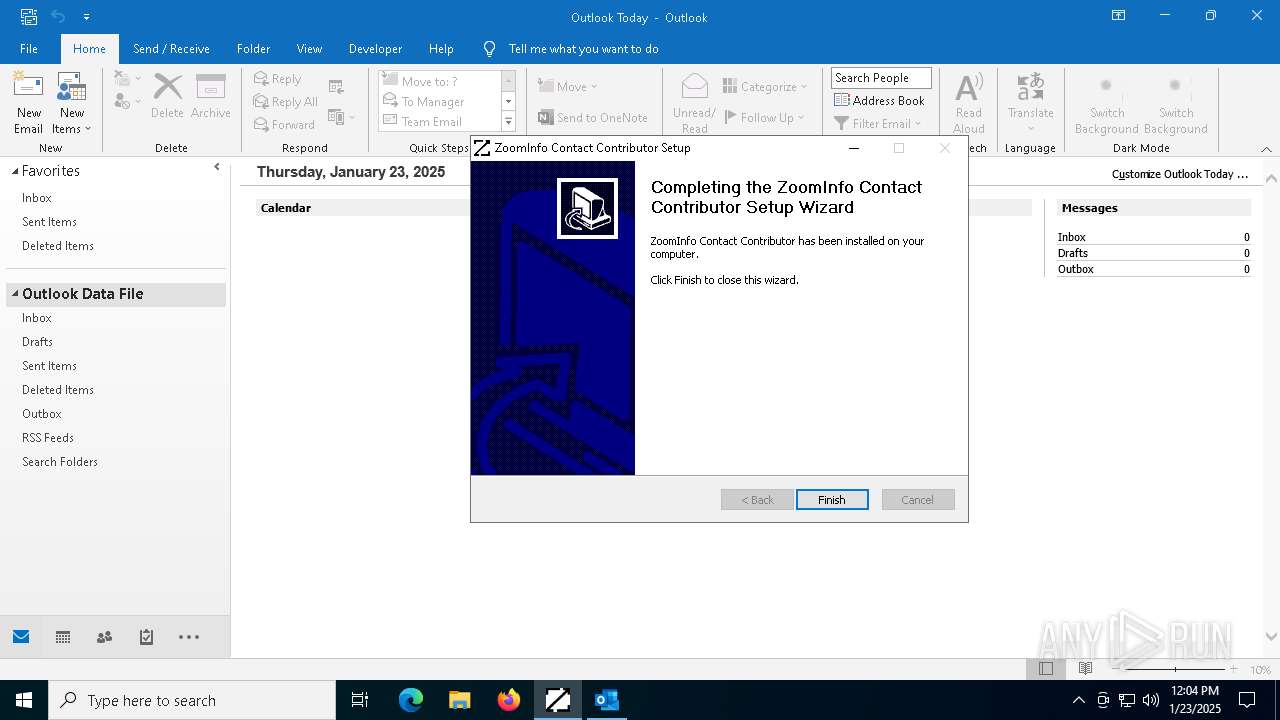
Task: Open Drafts under Messages
Action: point(1072,253)
